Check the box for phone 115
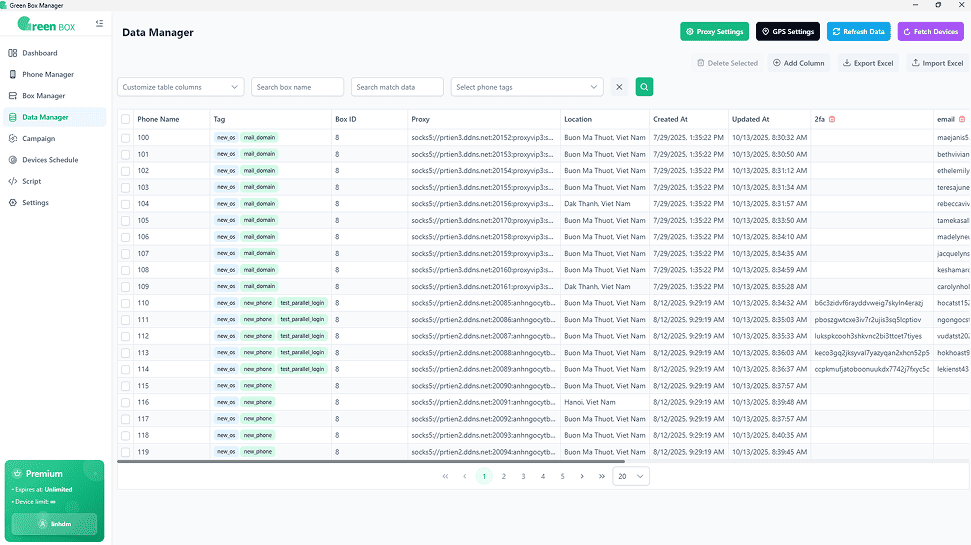 tap(126, 386)
